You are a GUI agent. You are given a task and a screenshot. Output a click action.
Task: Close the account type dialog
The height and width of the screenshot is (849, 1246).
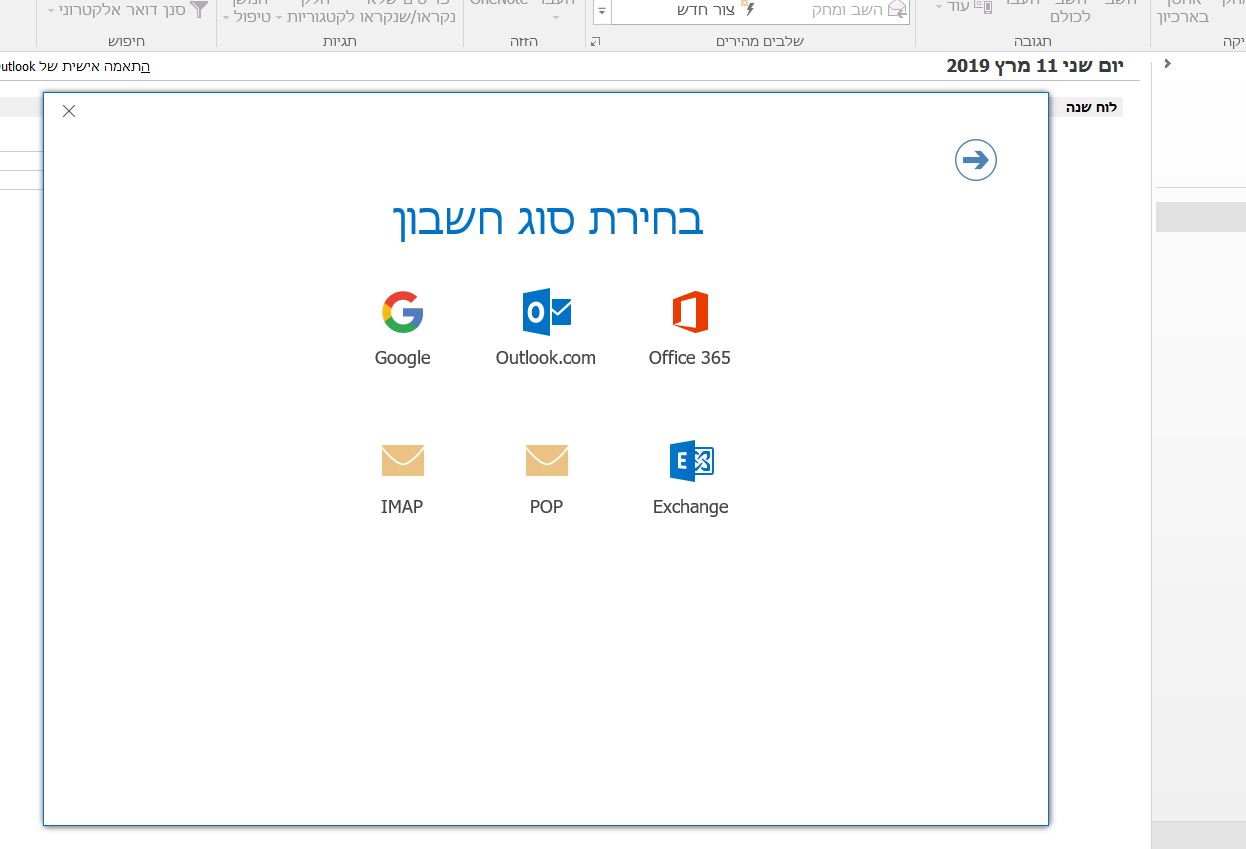69,111
